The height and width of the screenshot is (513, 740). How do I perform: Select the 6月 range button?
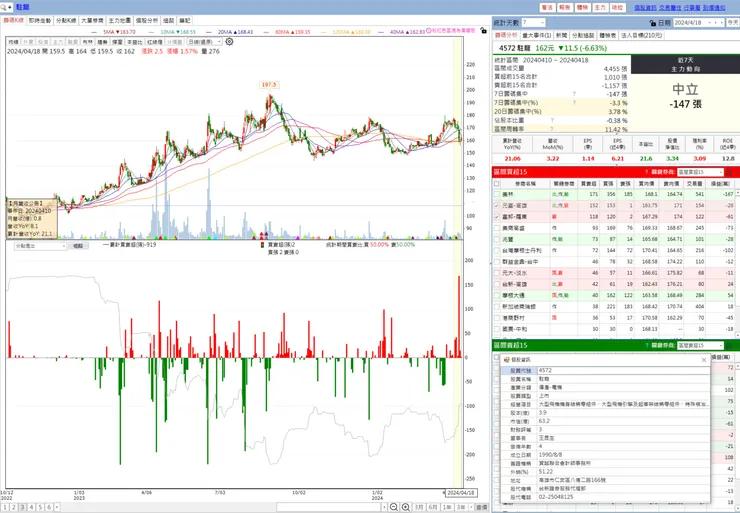point(433,507)
